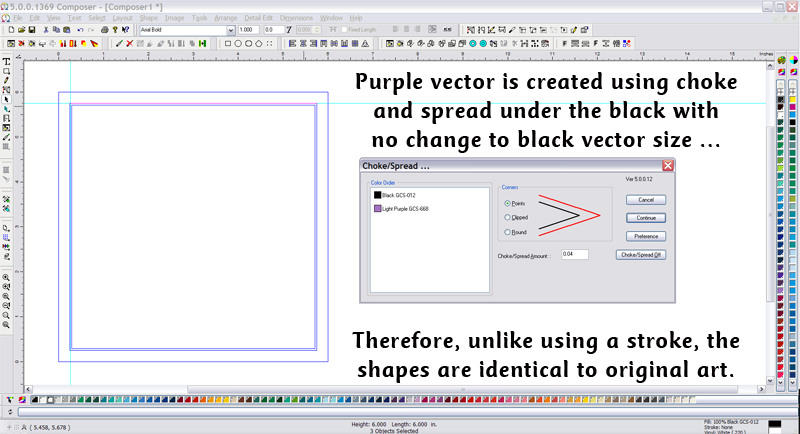Select Light Purple GCS-668 in Color Order list
The width and height of the screenshot is (800, 434).
pyautogui.click(x=402, y=209)
